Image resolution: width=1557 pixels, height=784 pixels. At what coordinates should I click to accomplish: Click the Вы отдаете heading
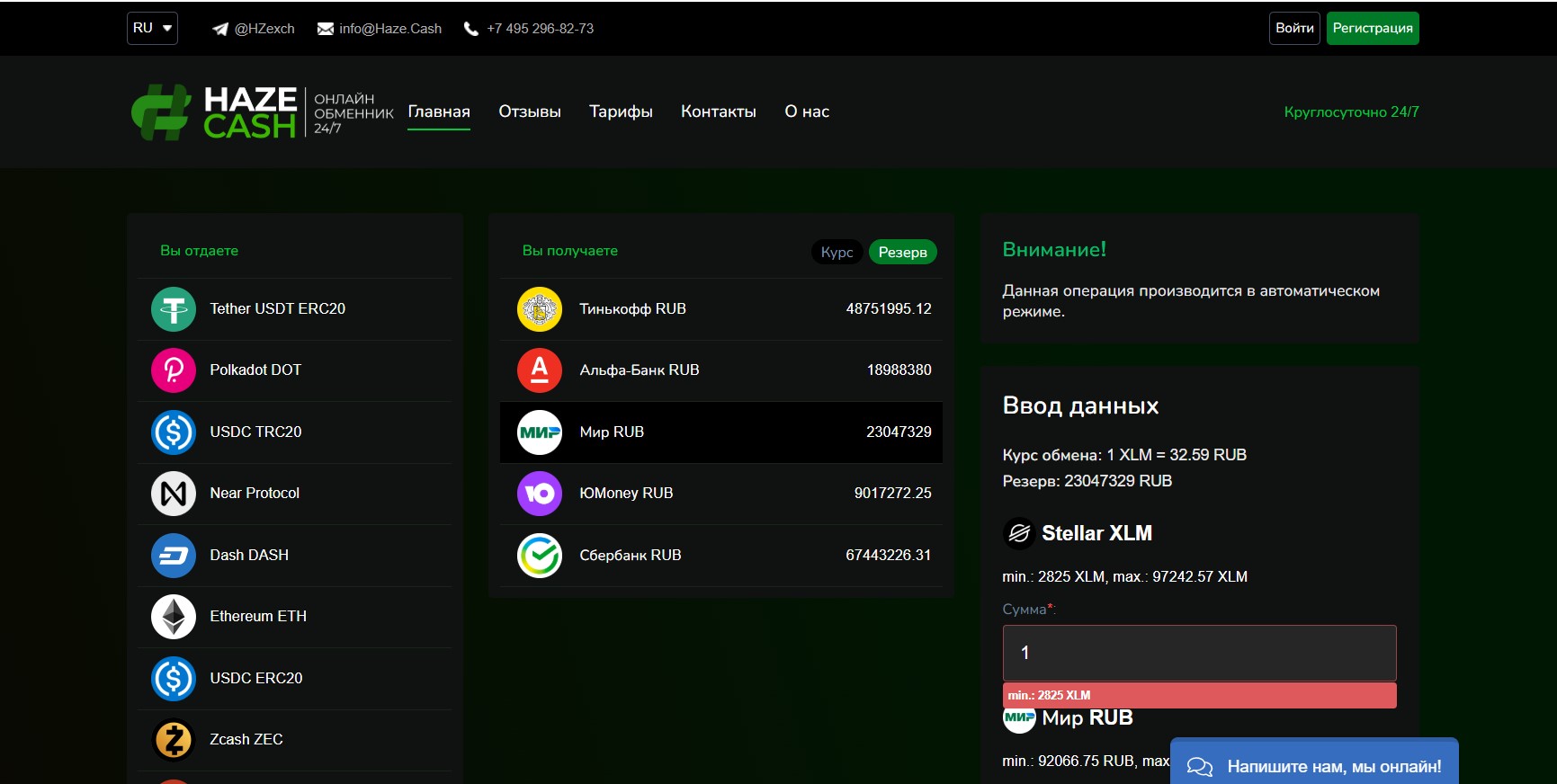[x=199, y=251]
